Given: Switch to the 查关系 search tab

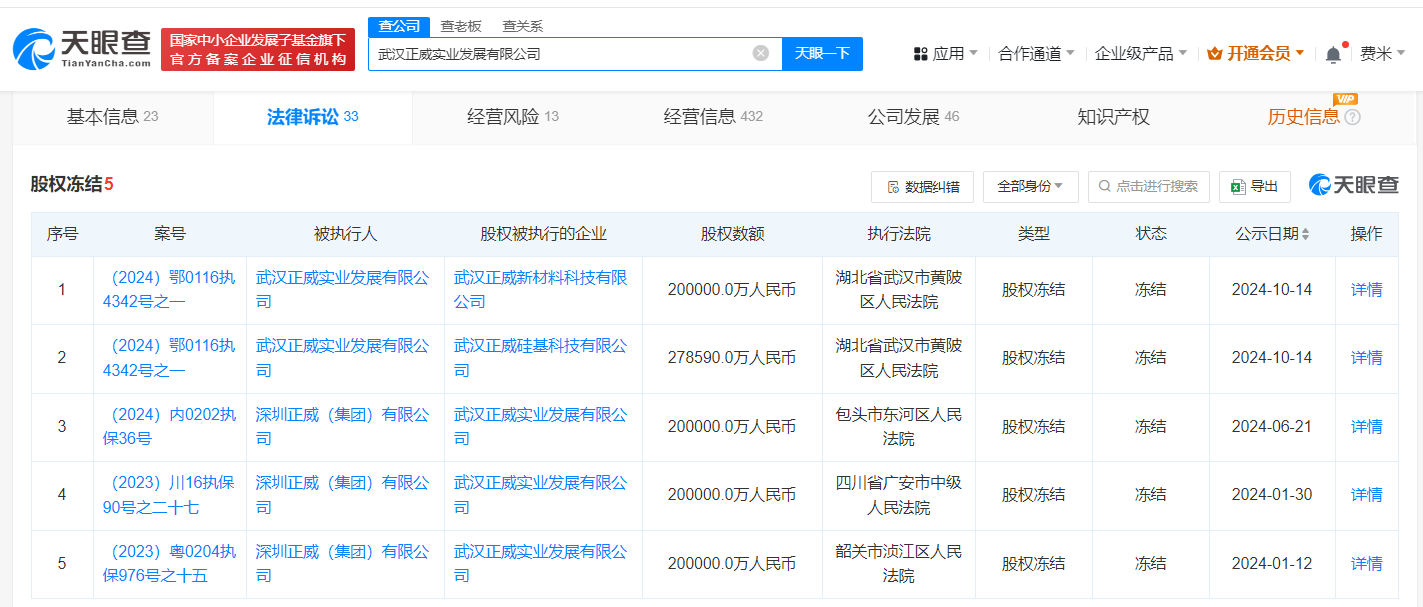Looking at the screenshot, I should (x=523, y=27).
